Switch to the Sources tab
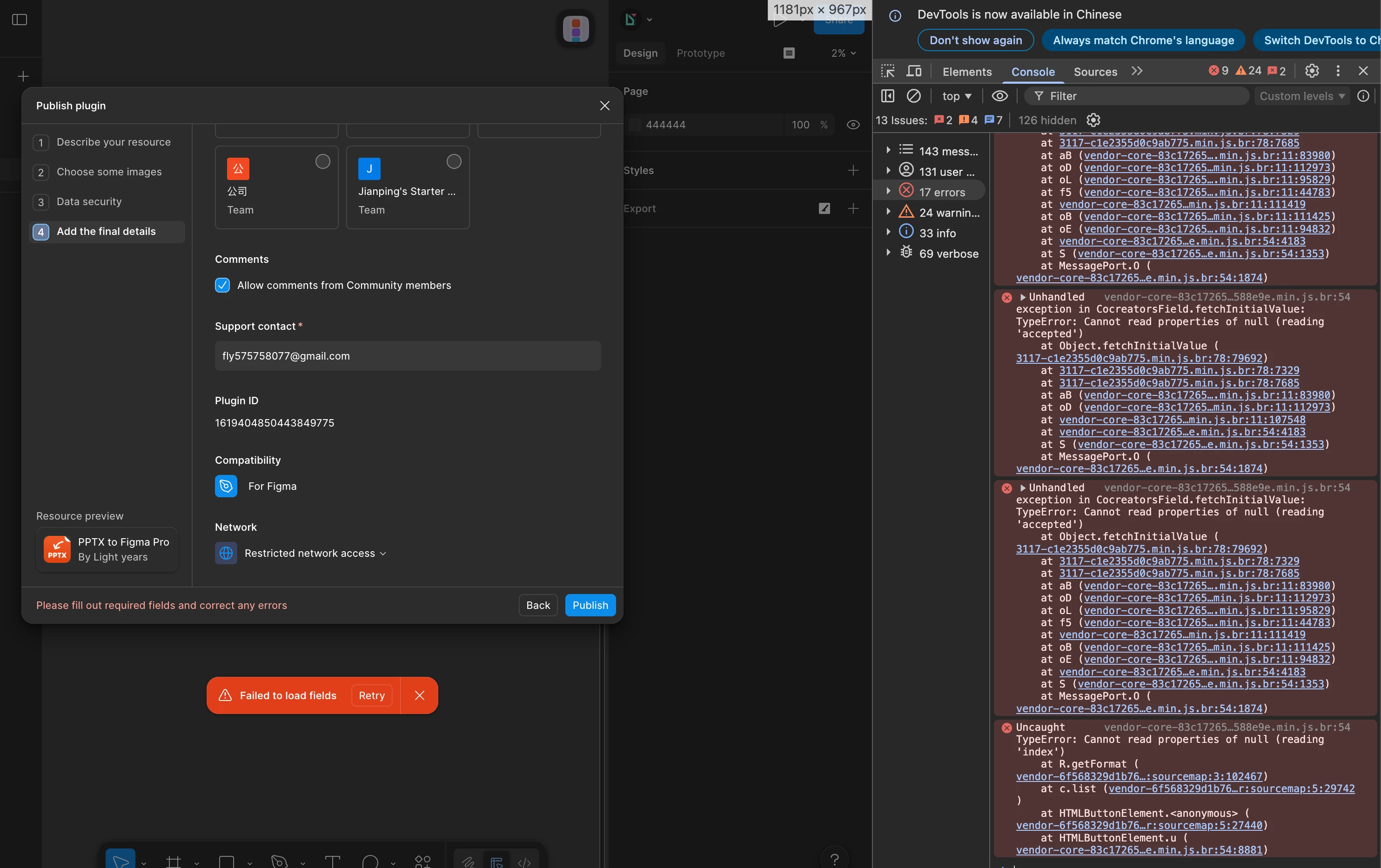This screenshot has height=868, width=1381. point(1095,72)
